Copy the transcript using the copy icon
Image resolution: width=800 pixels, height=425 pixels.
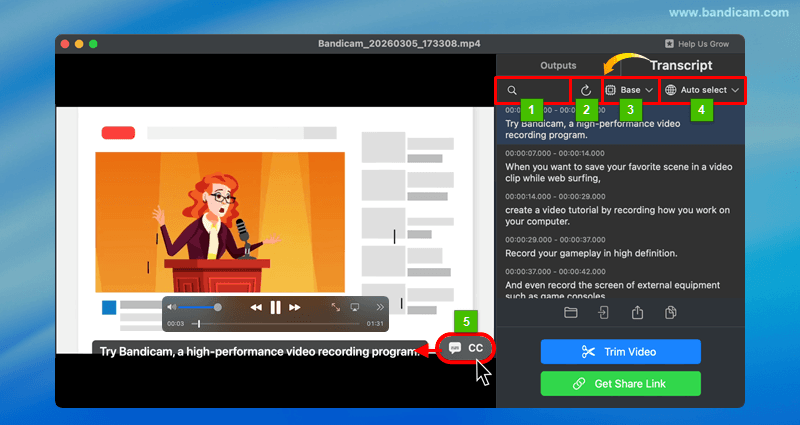click(671, 313)
